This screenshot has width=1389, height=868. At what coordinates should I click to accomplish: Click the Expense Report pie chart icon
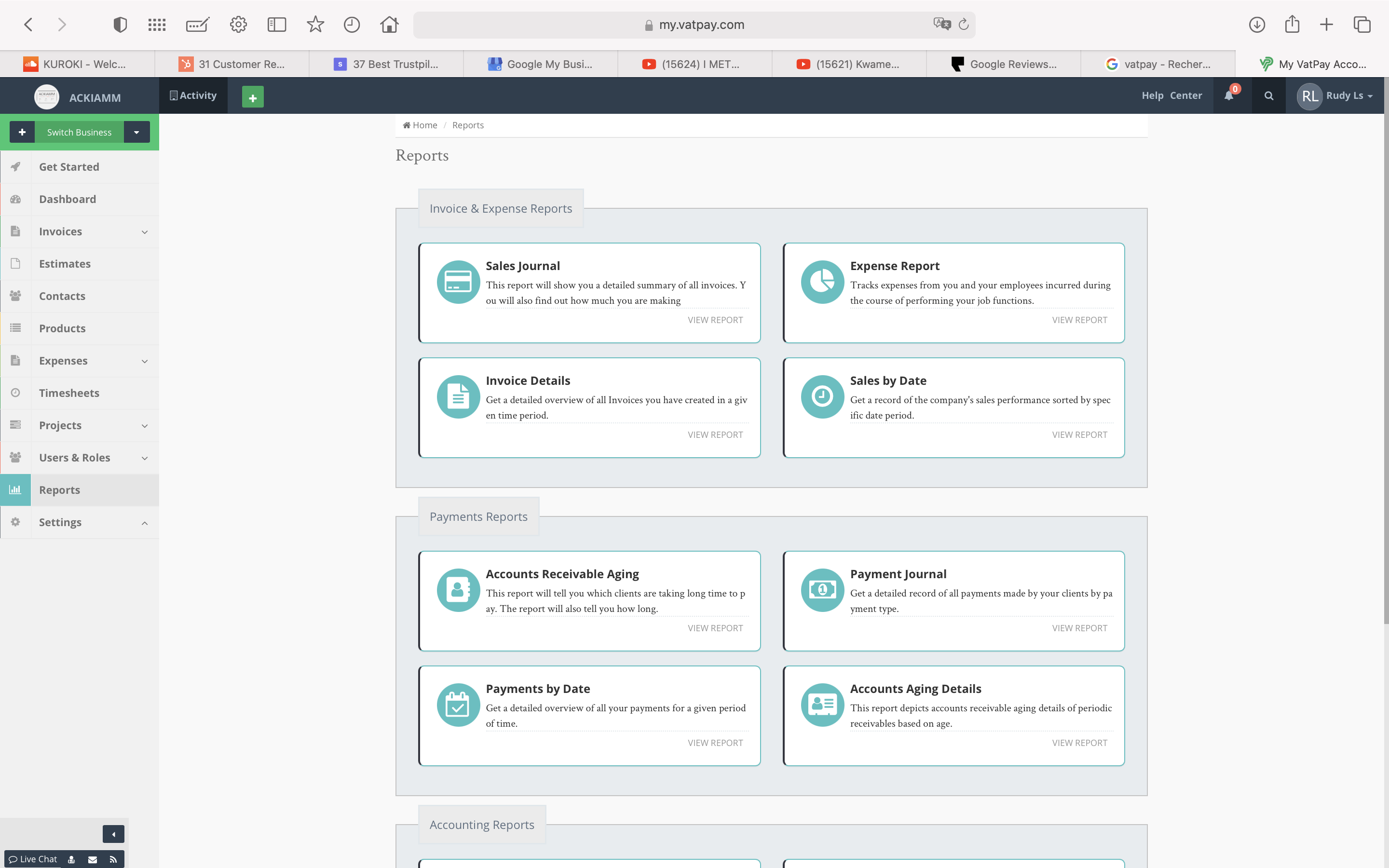click(822, 282)
